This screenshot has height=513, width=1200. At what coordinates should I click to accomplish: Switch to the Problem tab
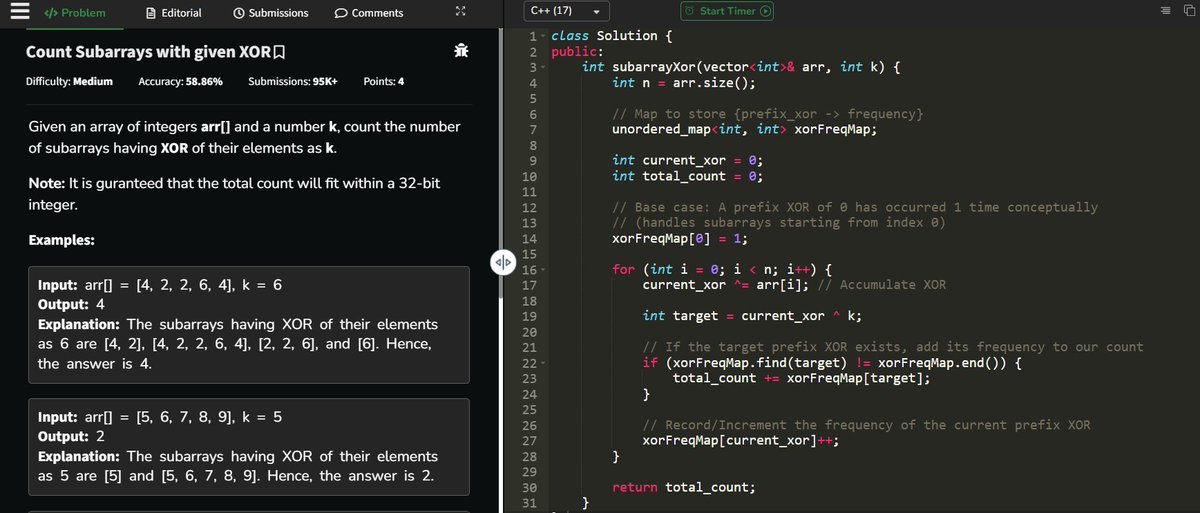[x=75, y=13]
